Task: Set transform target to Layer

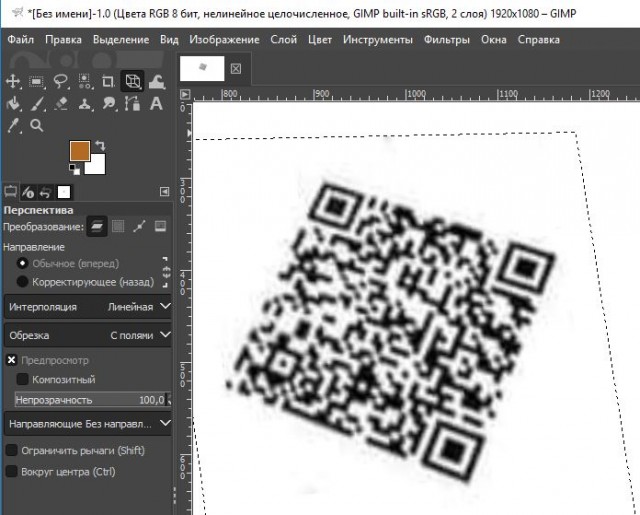Action: [97, 226]
